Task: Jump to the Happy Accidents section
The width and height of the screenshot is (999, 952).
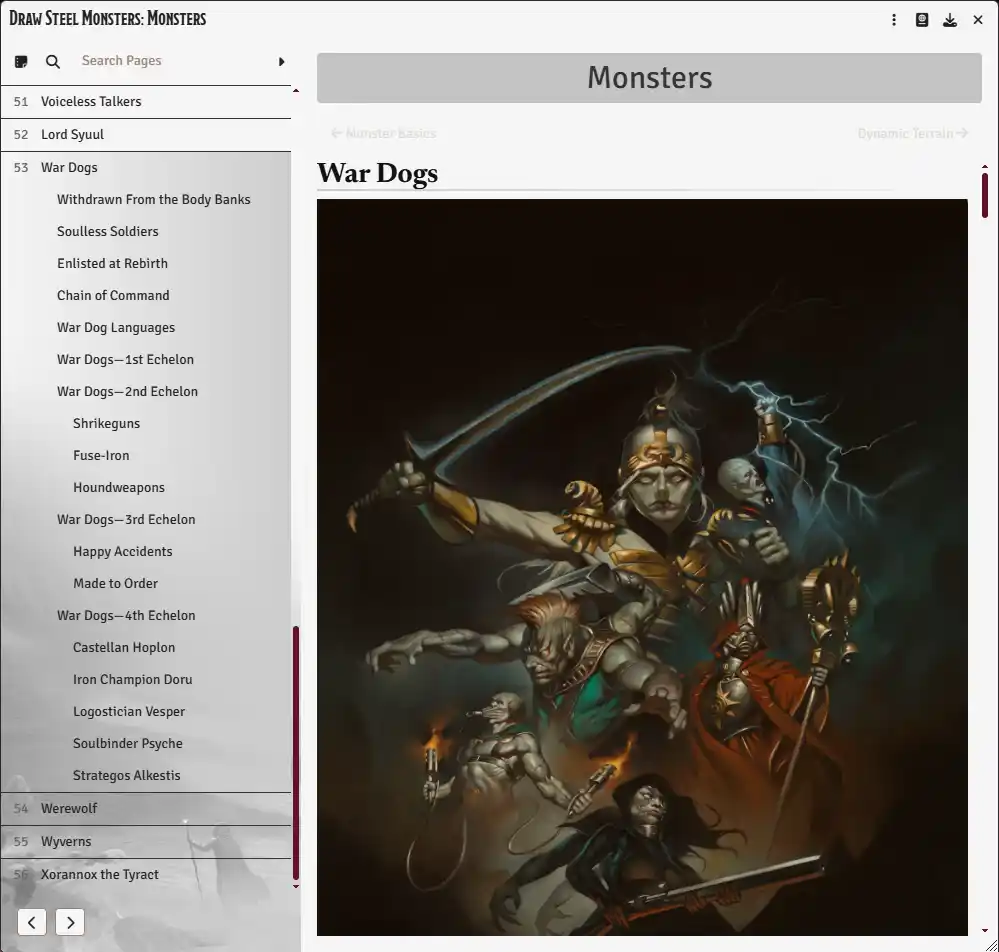Action: click(x=122, y=551)
